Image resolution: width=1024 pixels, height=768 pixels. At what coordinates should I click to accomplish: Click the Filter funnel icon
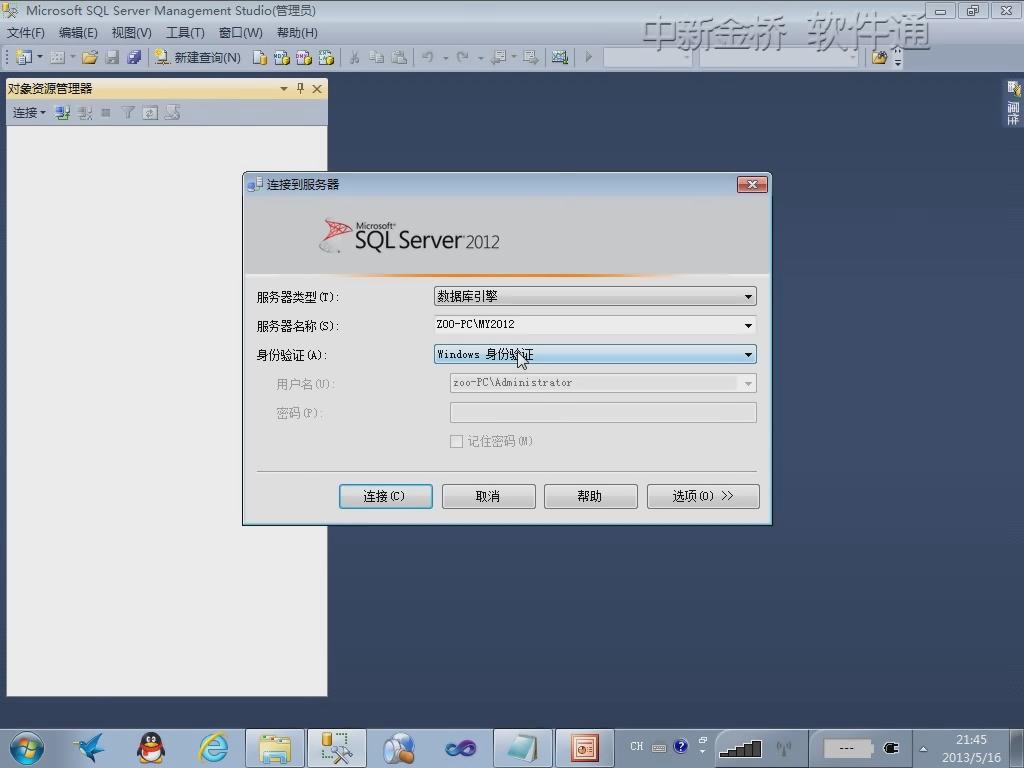coord(128,113)
